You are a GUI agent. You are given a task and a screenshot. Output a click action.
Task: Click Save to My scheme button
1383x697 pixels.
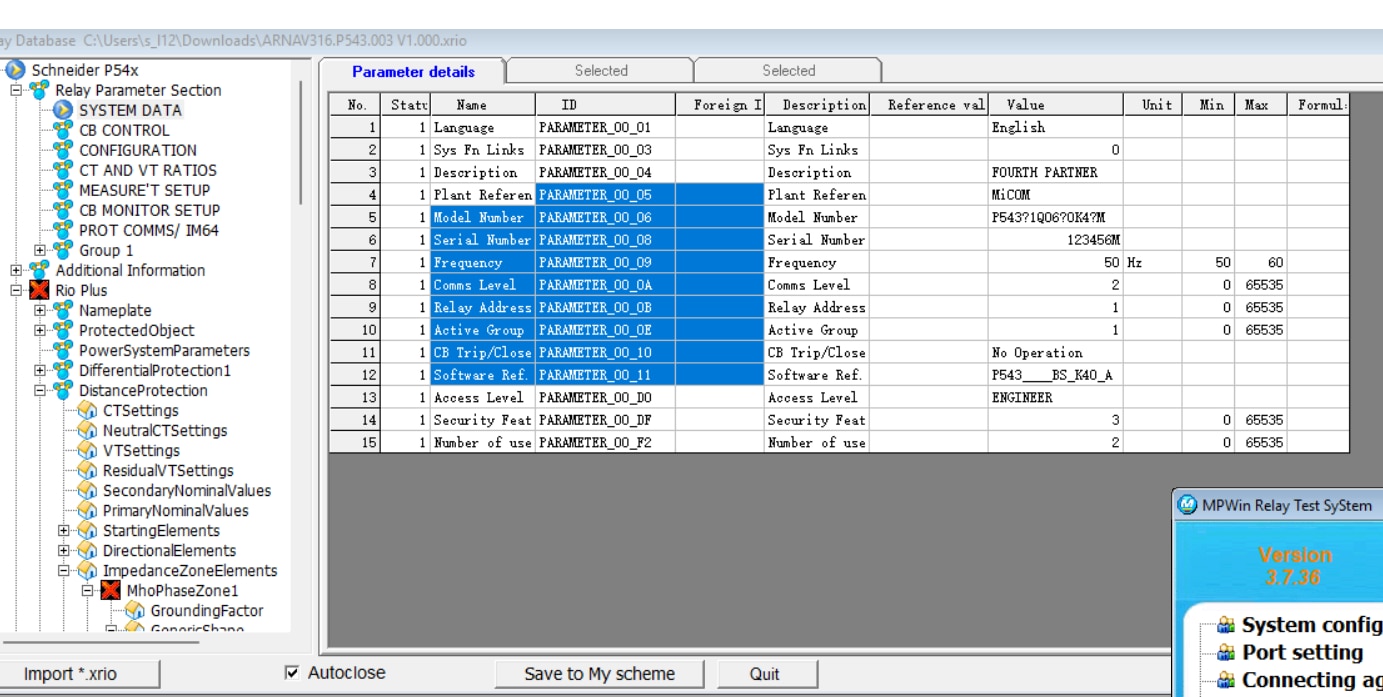click(599, 674)
